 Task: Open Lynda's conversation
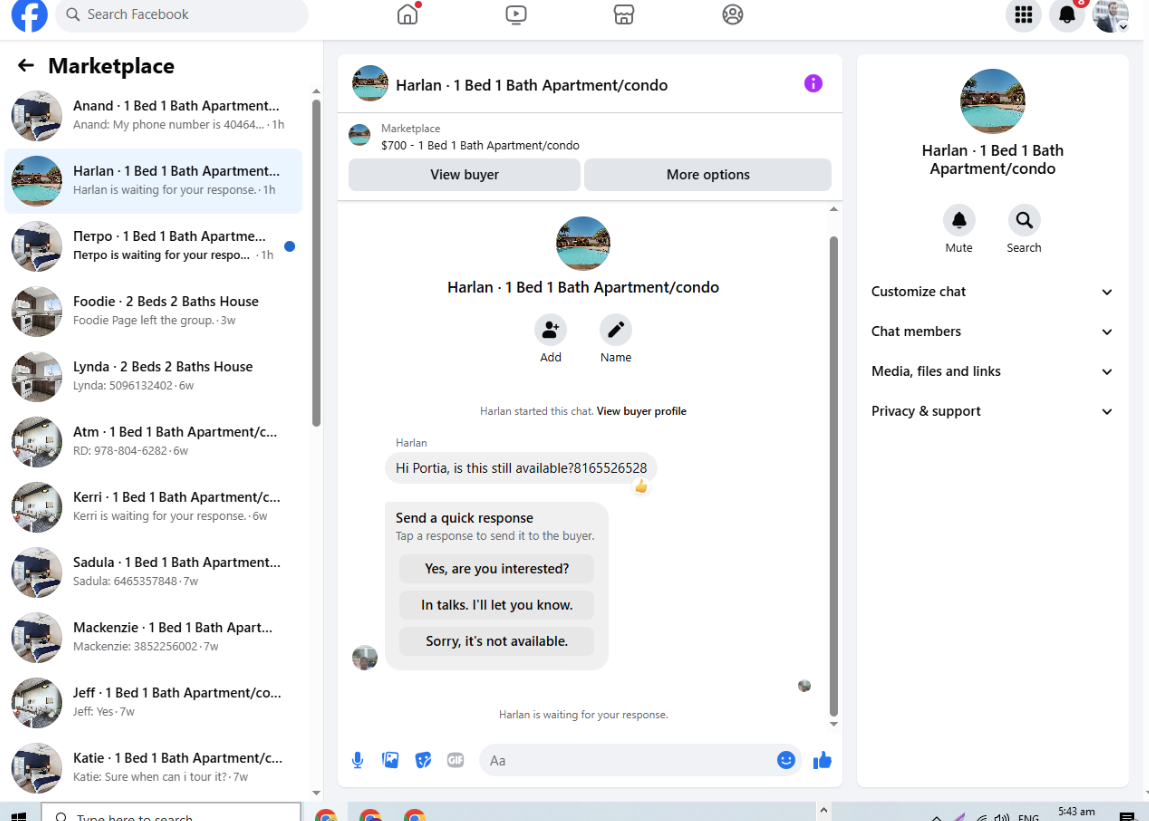click(x=153, y=377)
